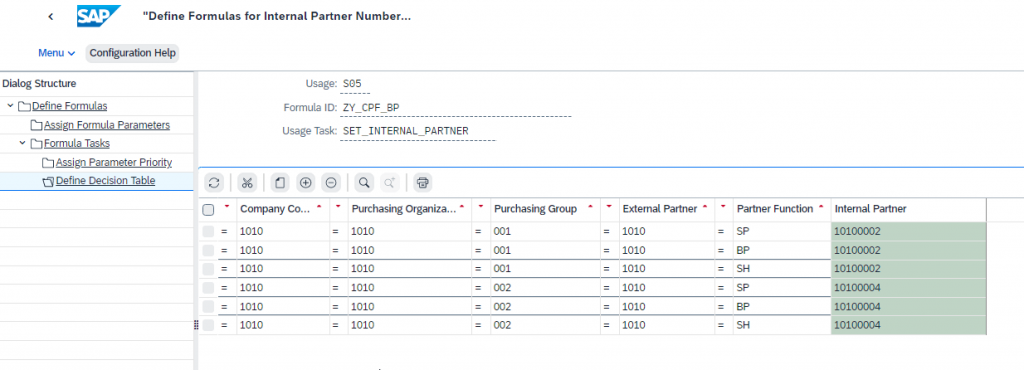Click the plus insert row icon
Image resolution: width=1024 pixels, height=370 pixels.
click(x=305, y=183)
